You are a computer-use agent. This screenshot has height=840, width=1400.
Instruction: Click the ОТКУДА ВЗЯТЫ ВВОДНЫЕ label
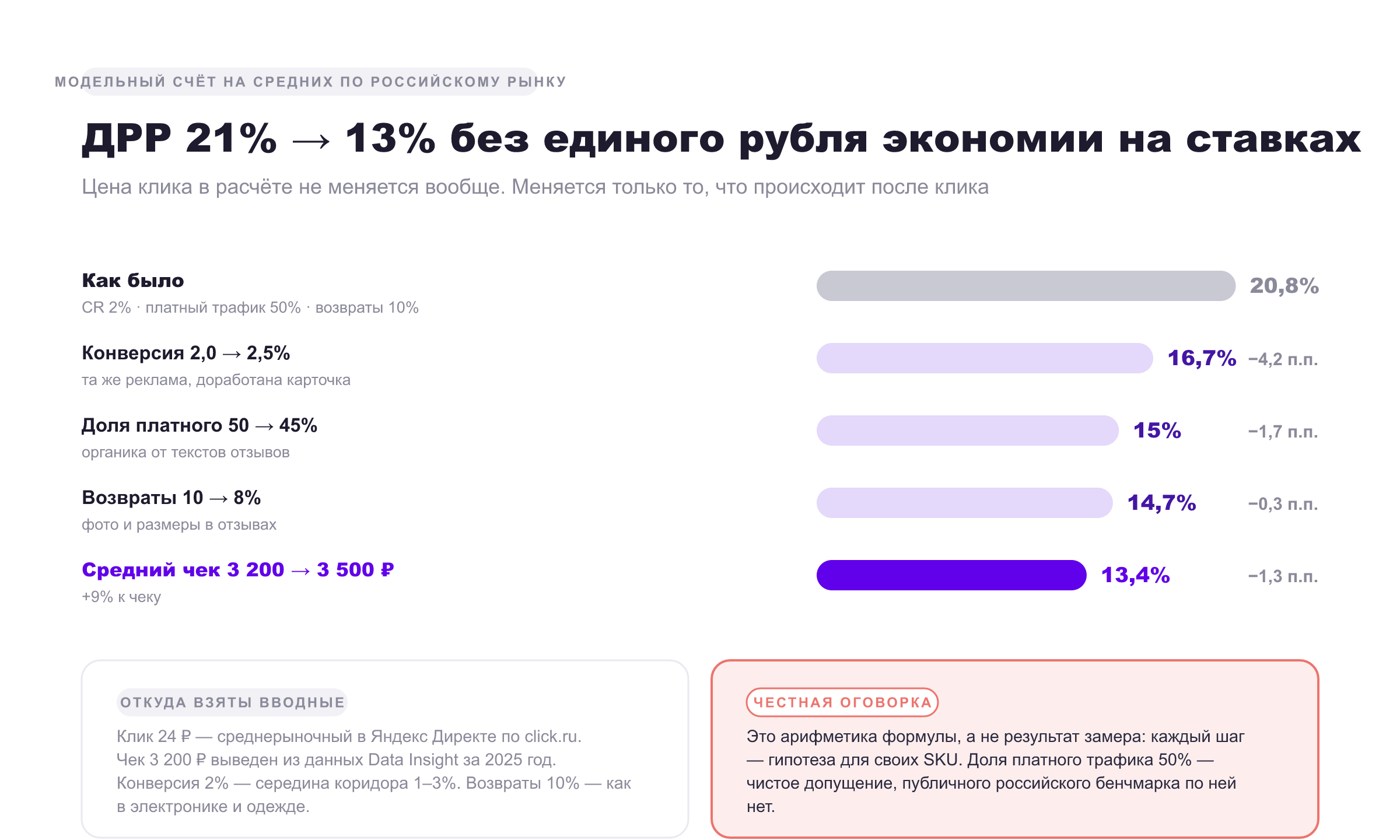(x=232, y=702)
